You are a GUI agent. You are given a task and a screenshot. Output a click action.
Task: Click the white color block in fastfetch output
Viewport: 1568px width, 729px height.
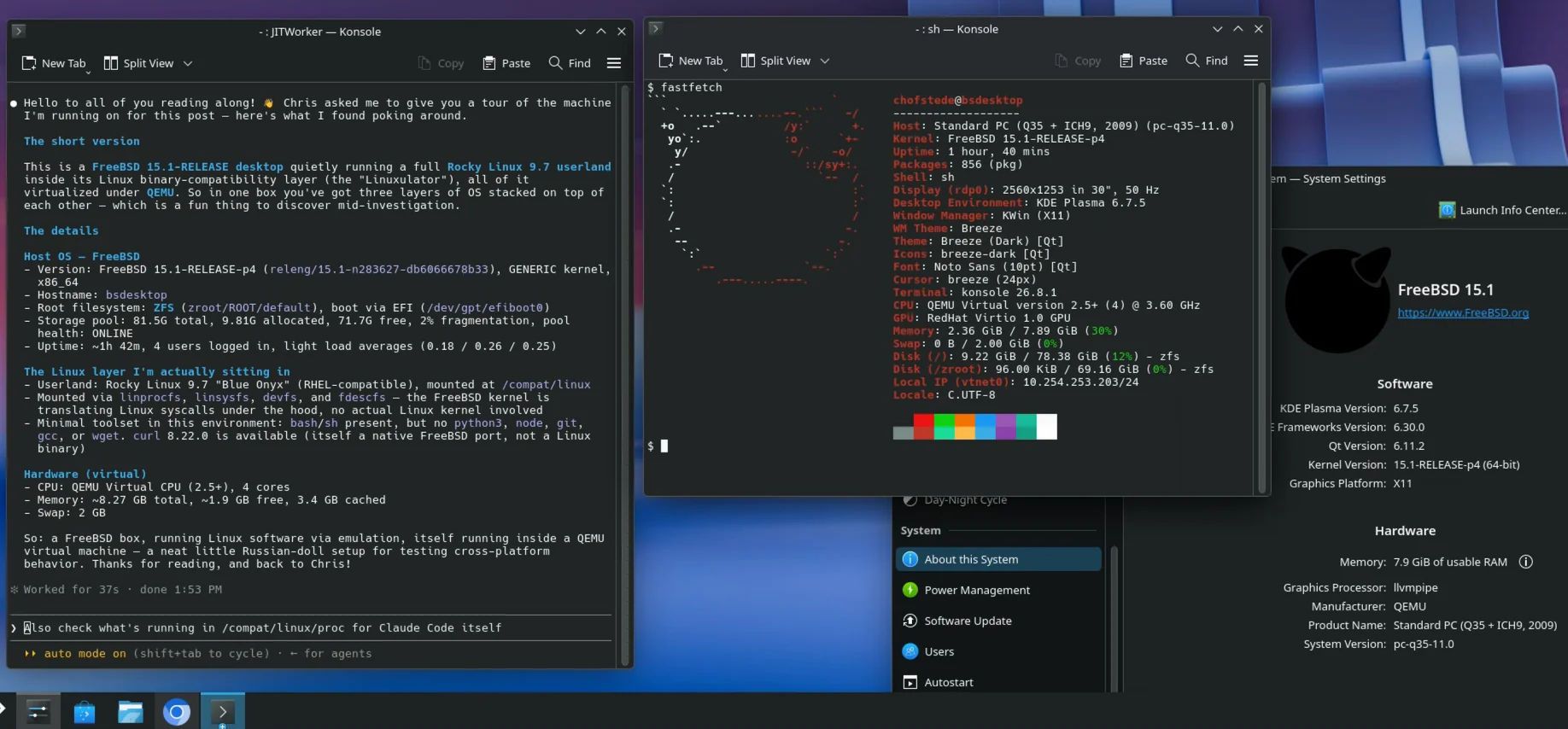click(1046, 426)
